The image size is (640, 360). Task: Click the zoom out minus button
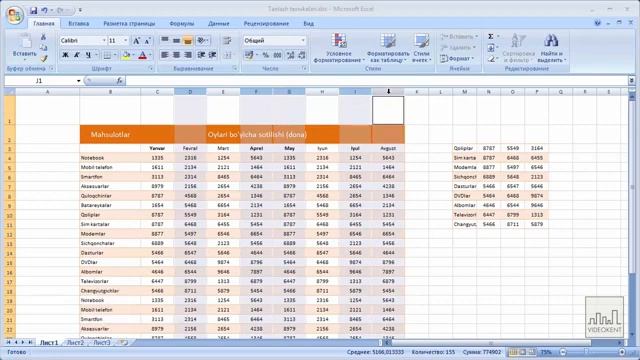click(563, 352)
